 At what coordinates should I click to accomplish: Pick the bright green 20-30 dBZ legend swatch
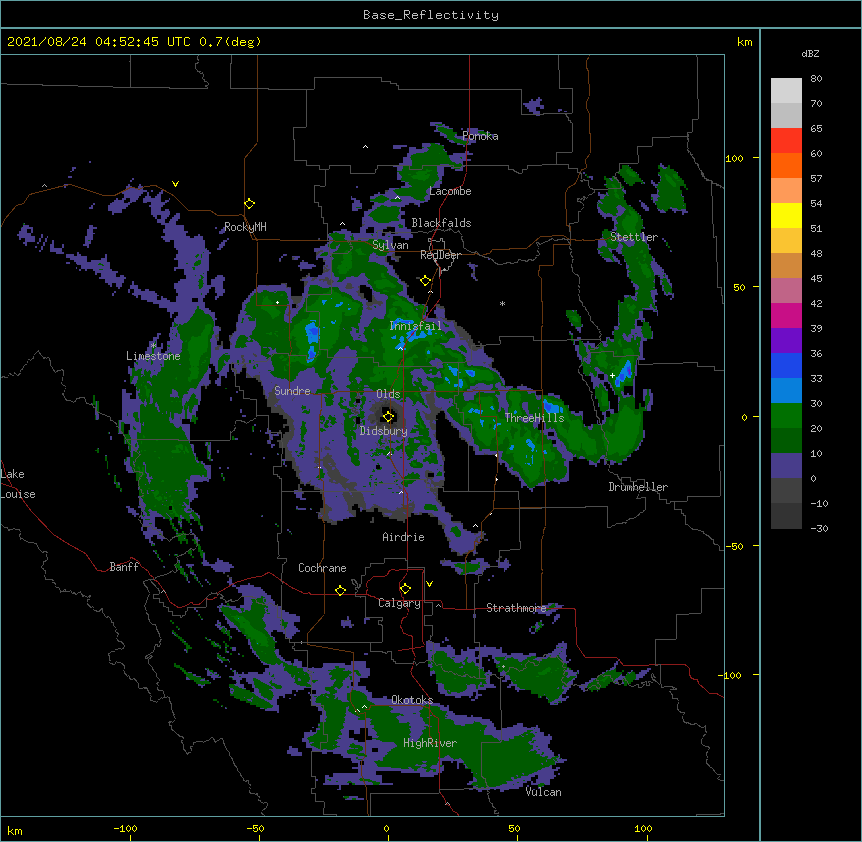786,416
